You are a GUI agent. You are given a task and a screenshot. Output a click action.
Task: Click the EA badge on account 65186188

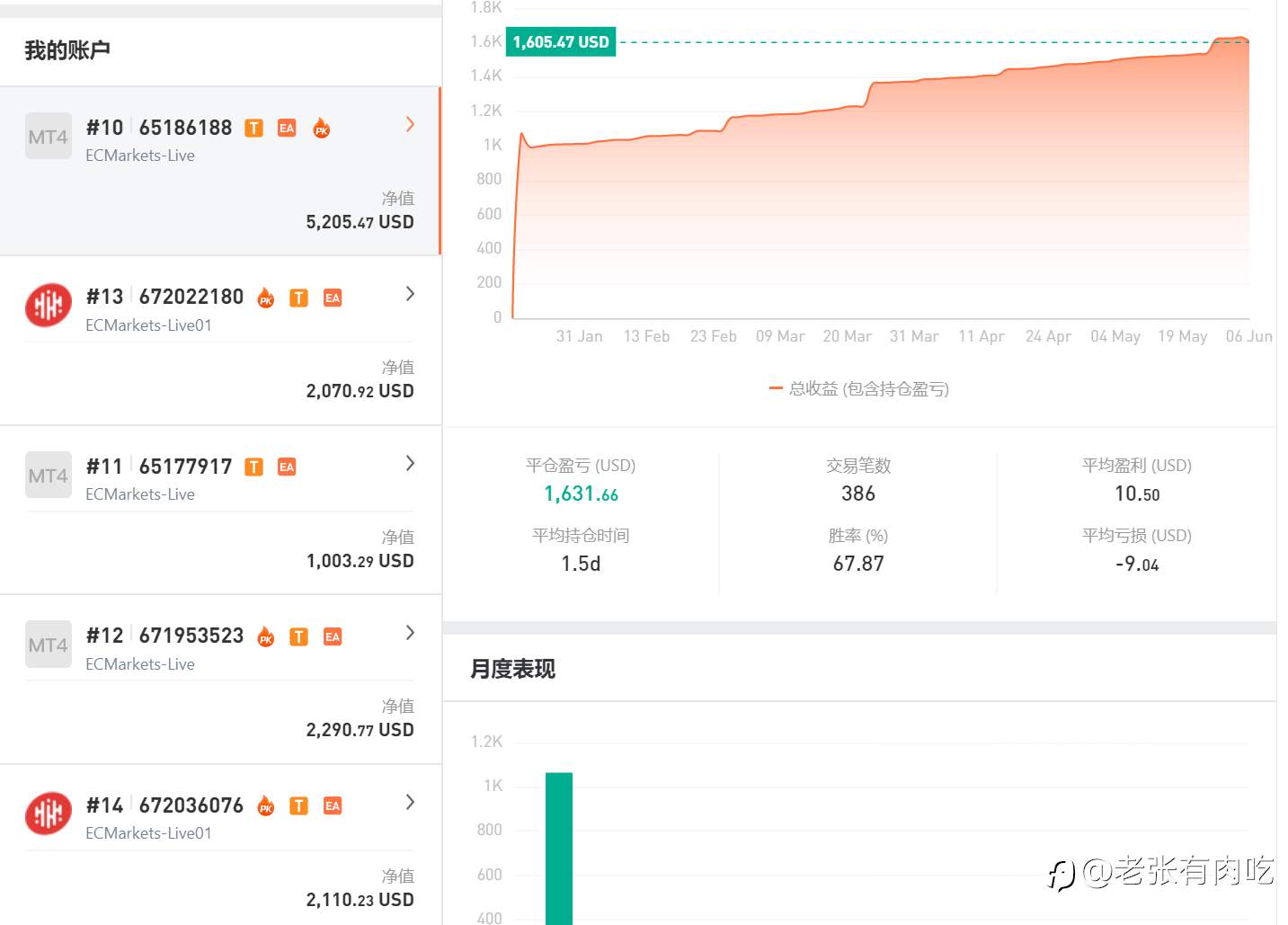(x=287, y=128)
